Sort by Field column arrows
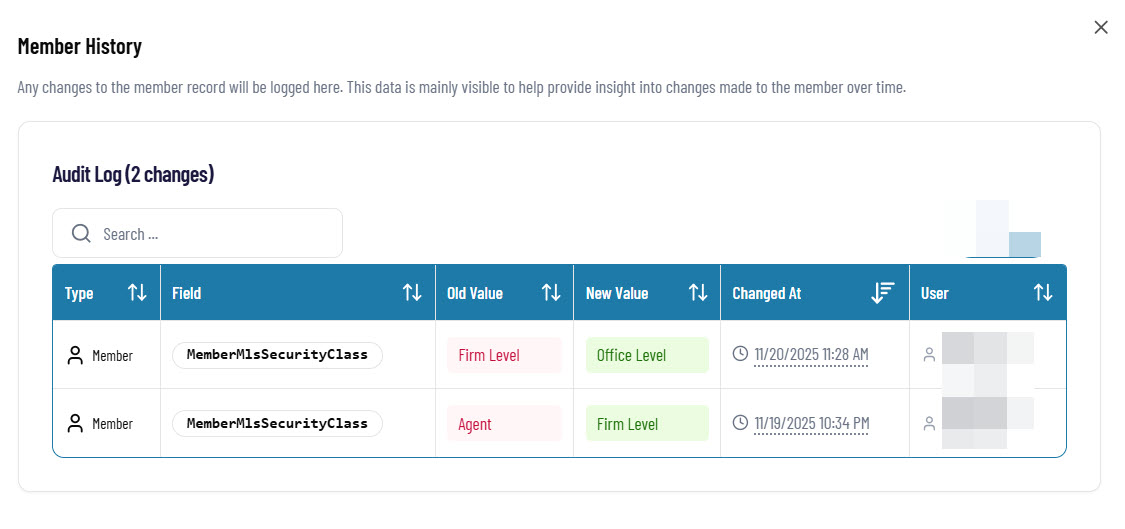1125x529 pixels. click(x=412, y=293)
